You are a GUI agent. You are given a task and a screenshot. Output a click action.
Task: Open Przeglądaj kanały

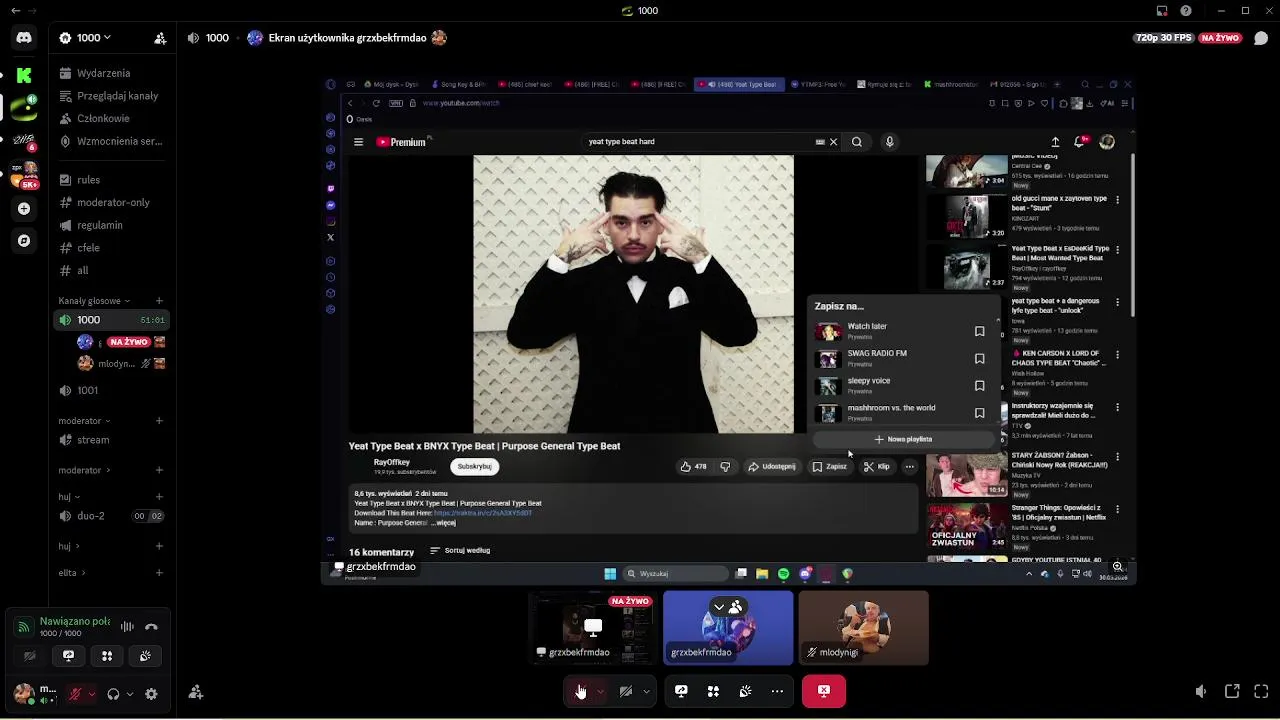click(111, 96)
